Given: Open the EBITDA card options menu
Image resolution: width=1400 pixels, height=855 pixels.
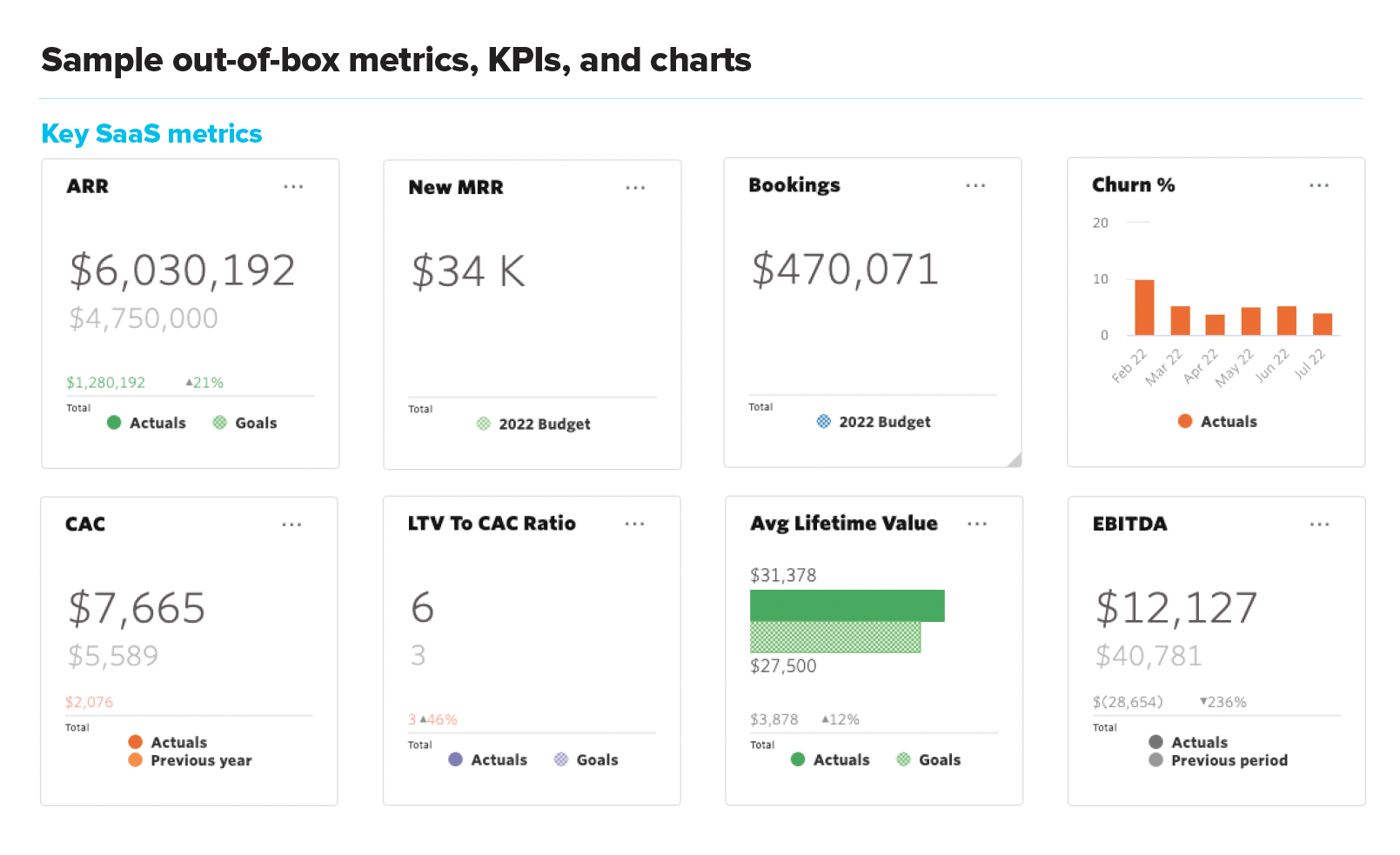Looking at the screenshot, I should coord(1319,524).
